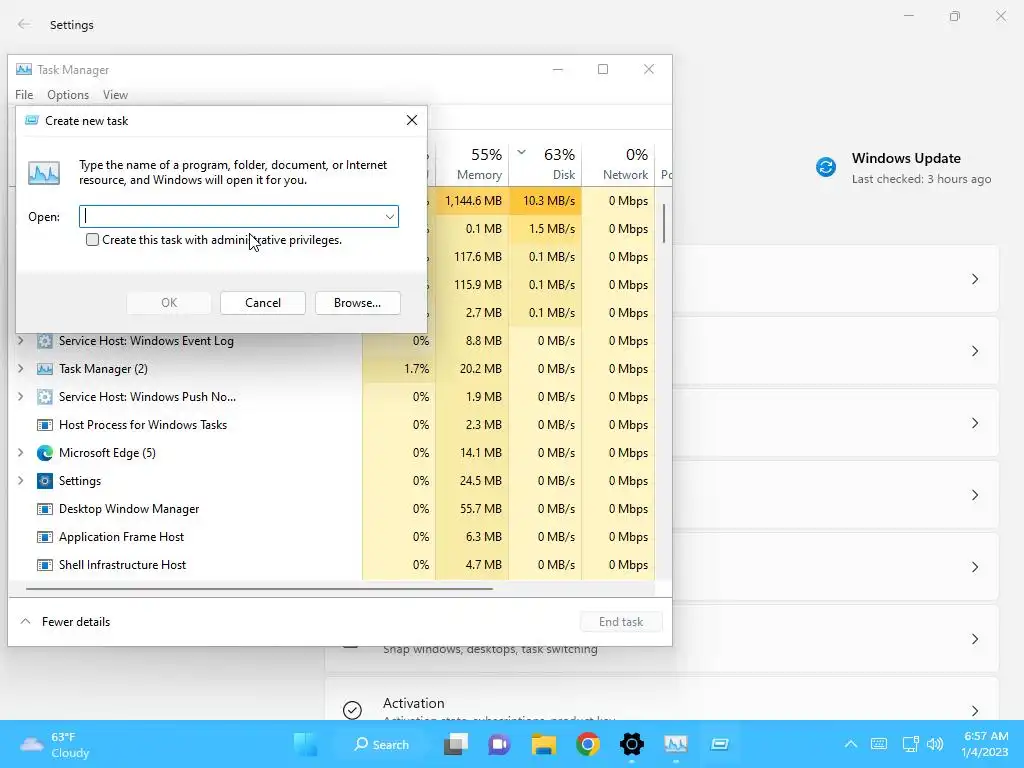
Task: Collapse Task Manager with Fewer details
Action: click(65, 622)
